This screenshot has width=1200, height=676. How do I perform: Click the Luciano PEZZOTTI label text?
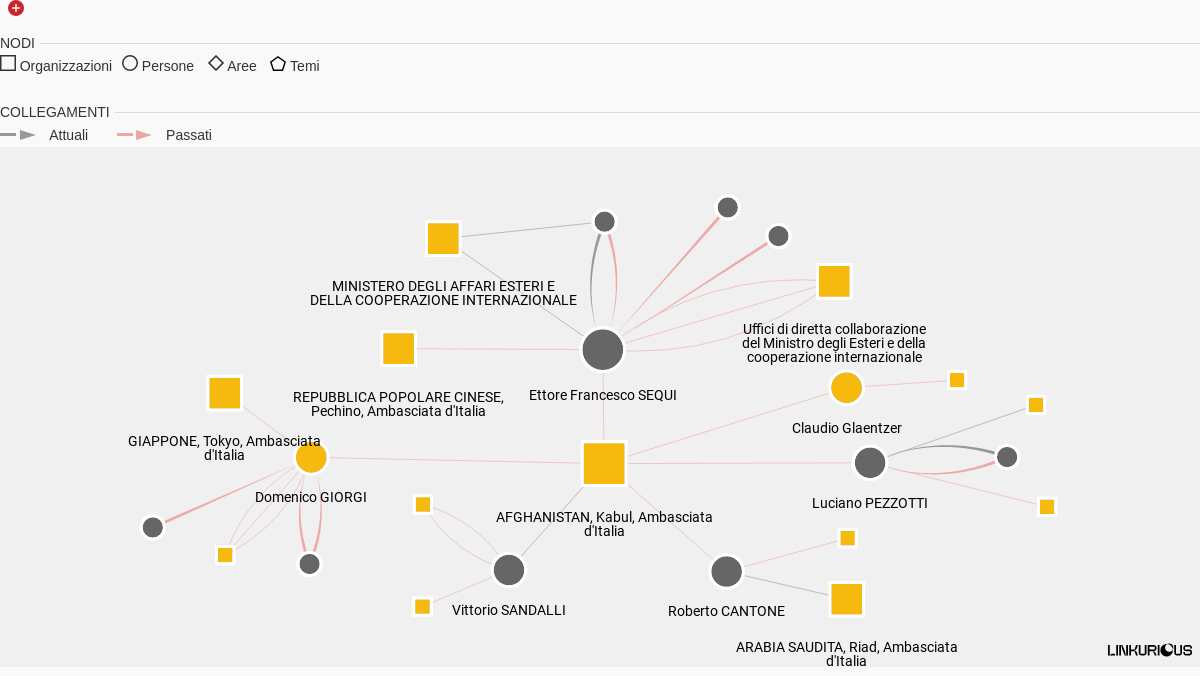tap(870, 503)
